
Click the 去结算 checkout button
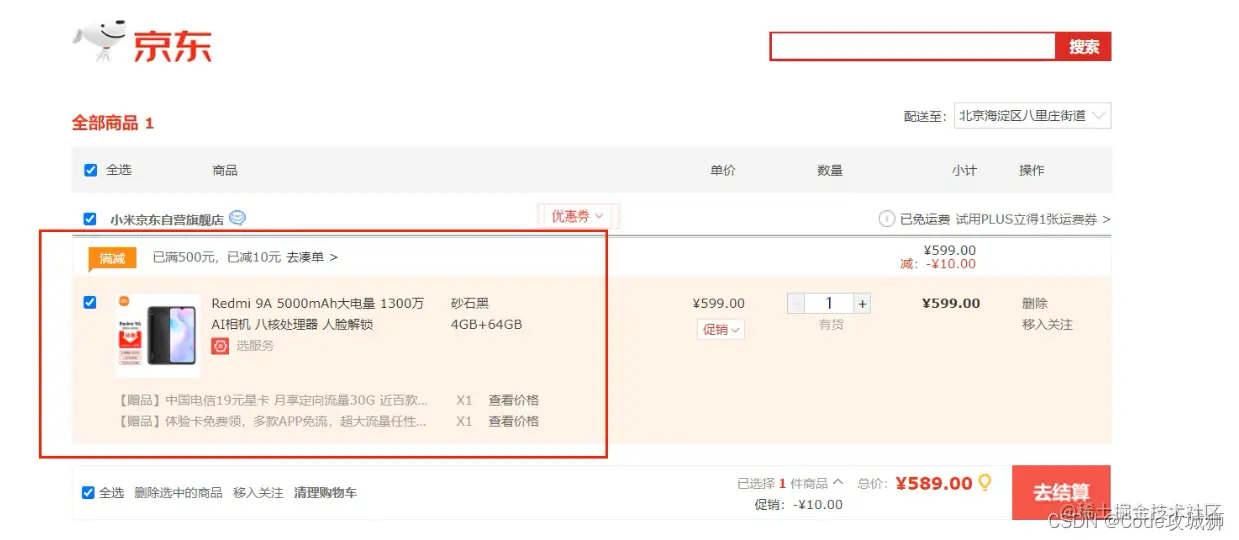pyautogui.click(x=1061, y=493)
